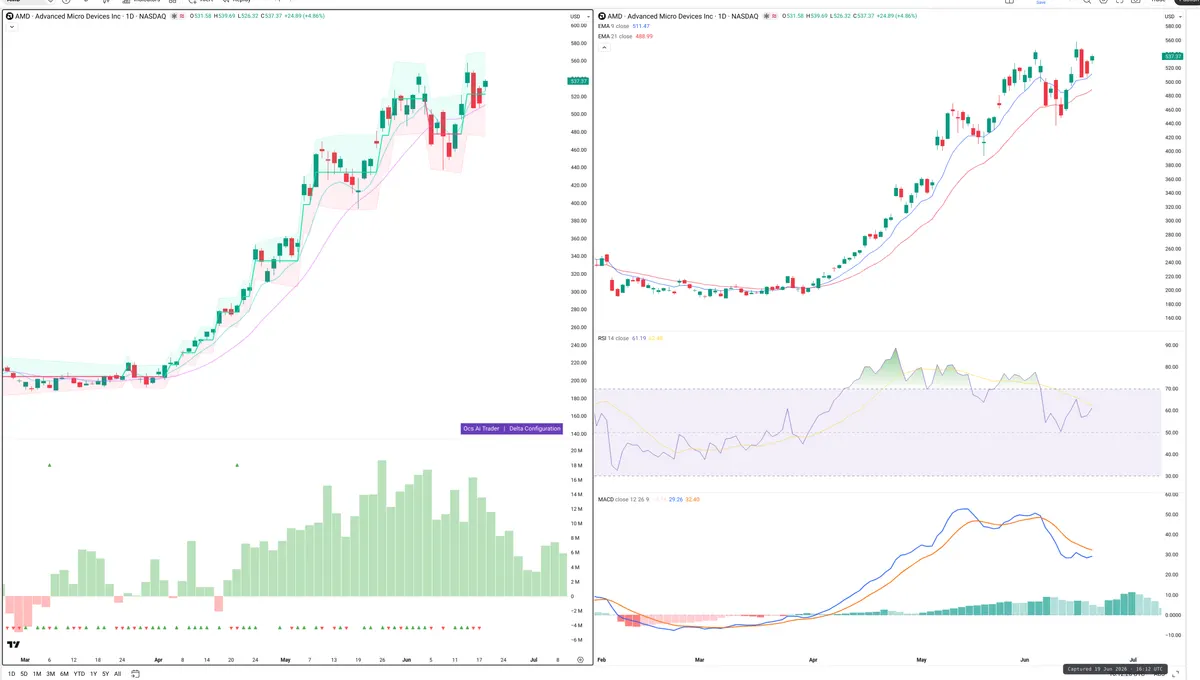Image resolution: width=1200 pixels, height=680 pixels.
Task: Click the Feb date label on right chart
Action: (601, 660)
